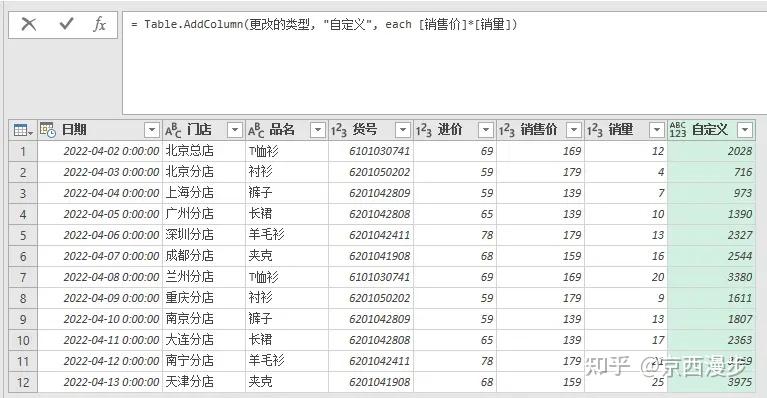Change data type icon of 销量 column

[595, 130]
